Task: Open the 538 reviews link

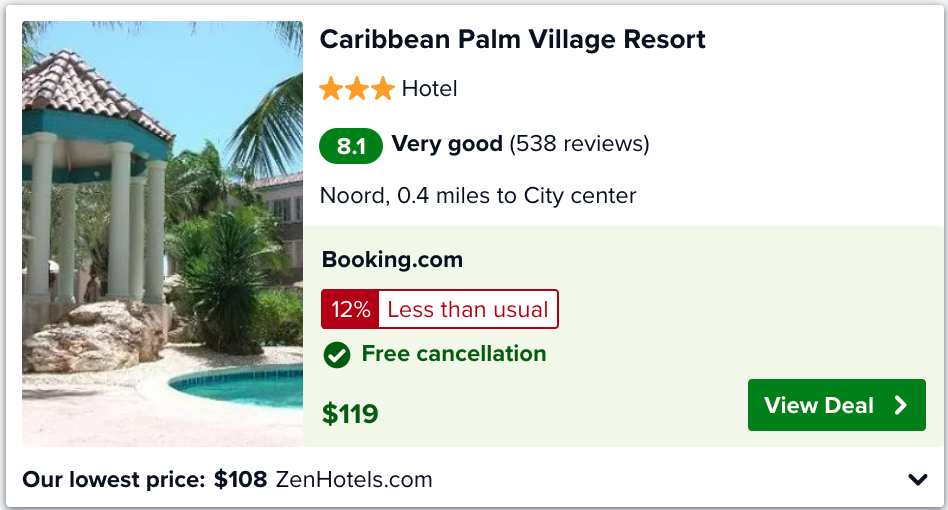Action: 579,144
